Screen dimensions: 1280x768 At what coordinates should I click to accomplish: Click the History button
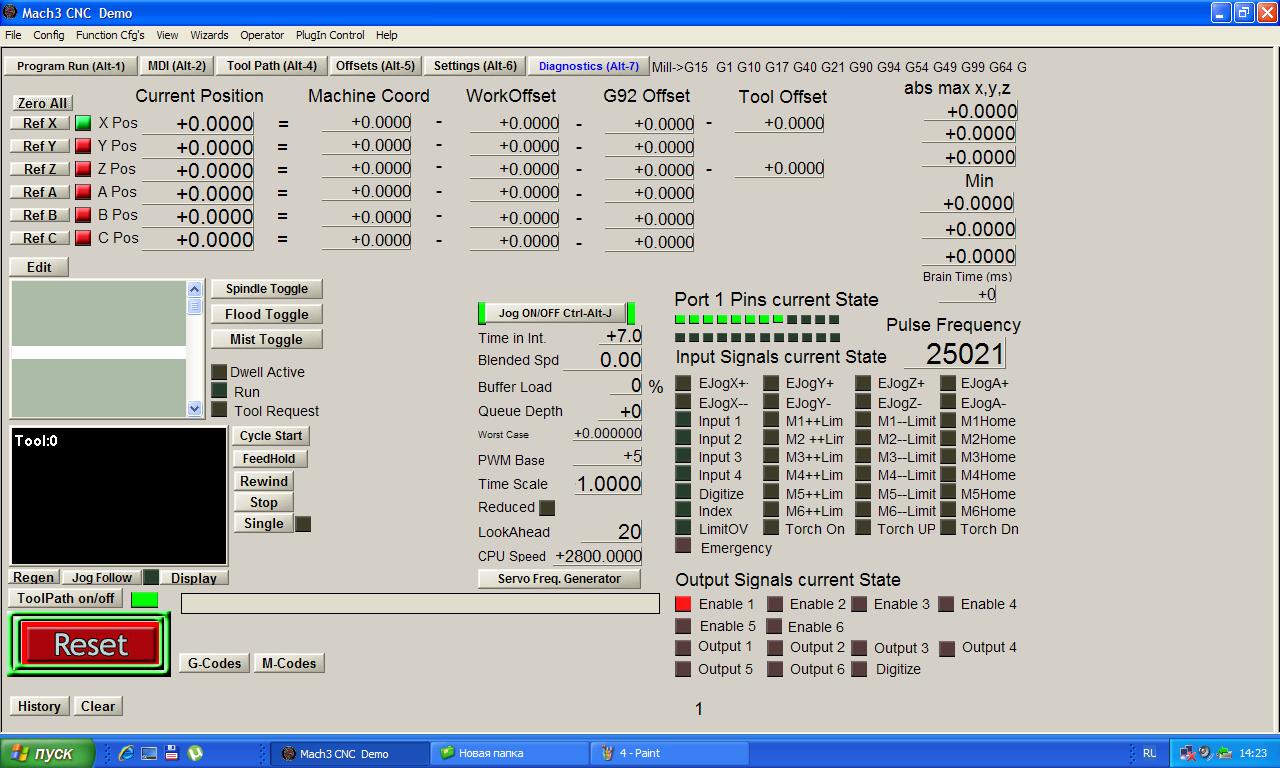point(39,706)
